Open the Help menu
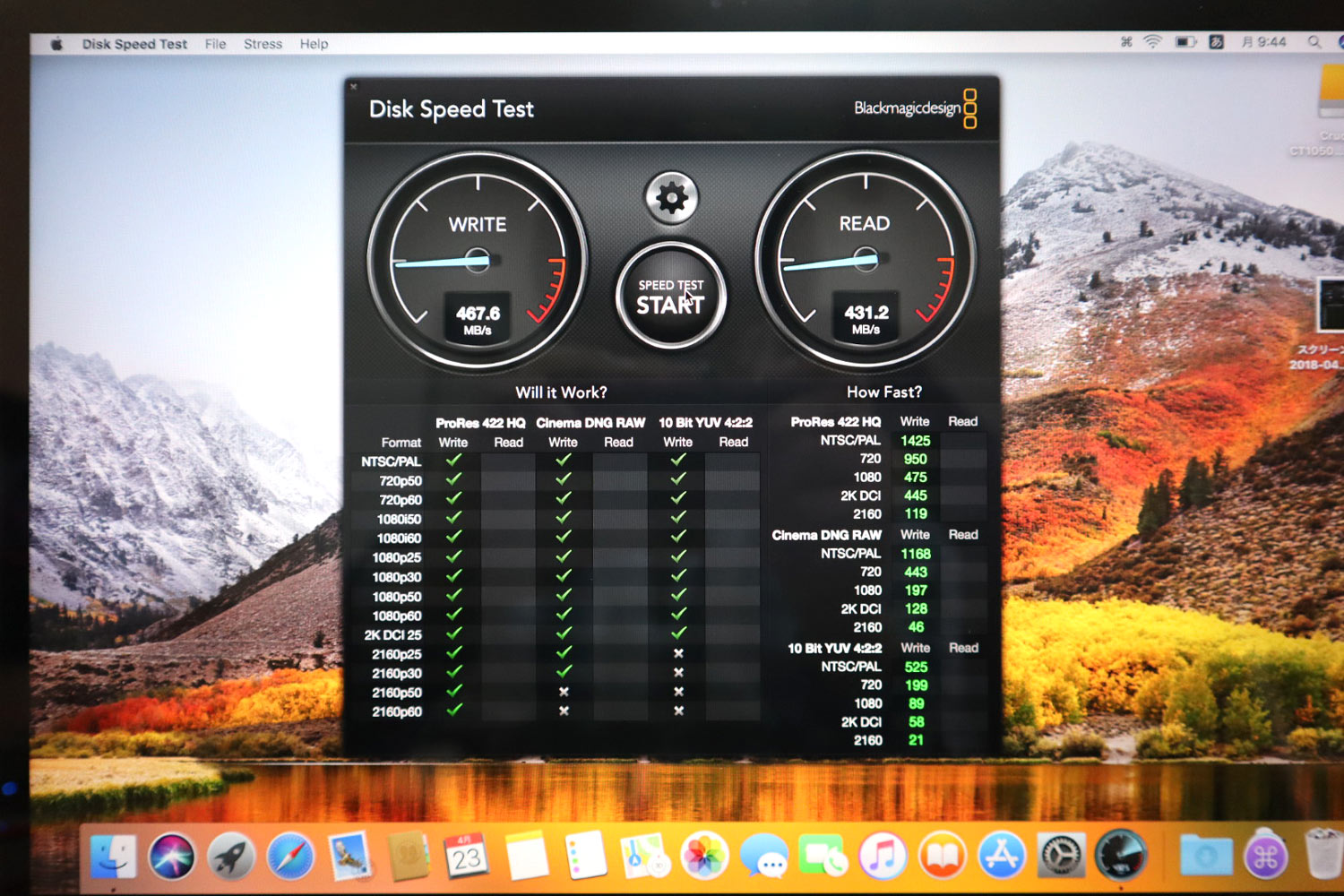Screen dimensions: 1344x896 (x=314, y=44)
